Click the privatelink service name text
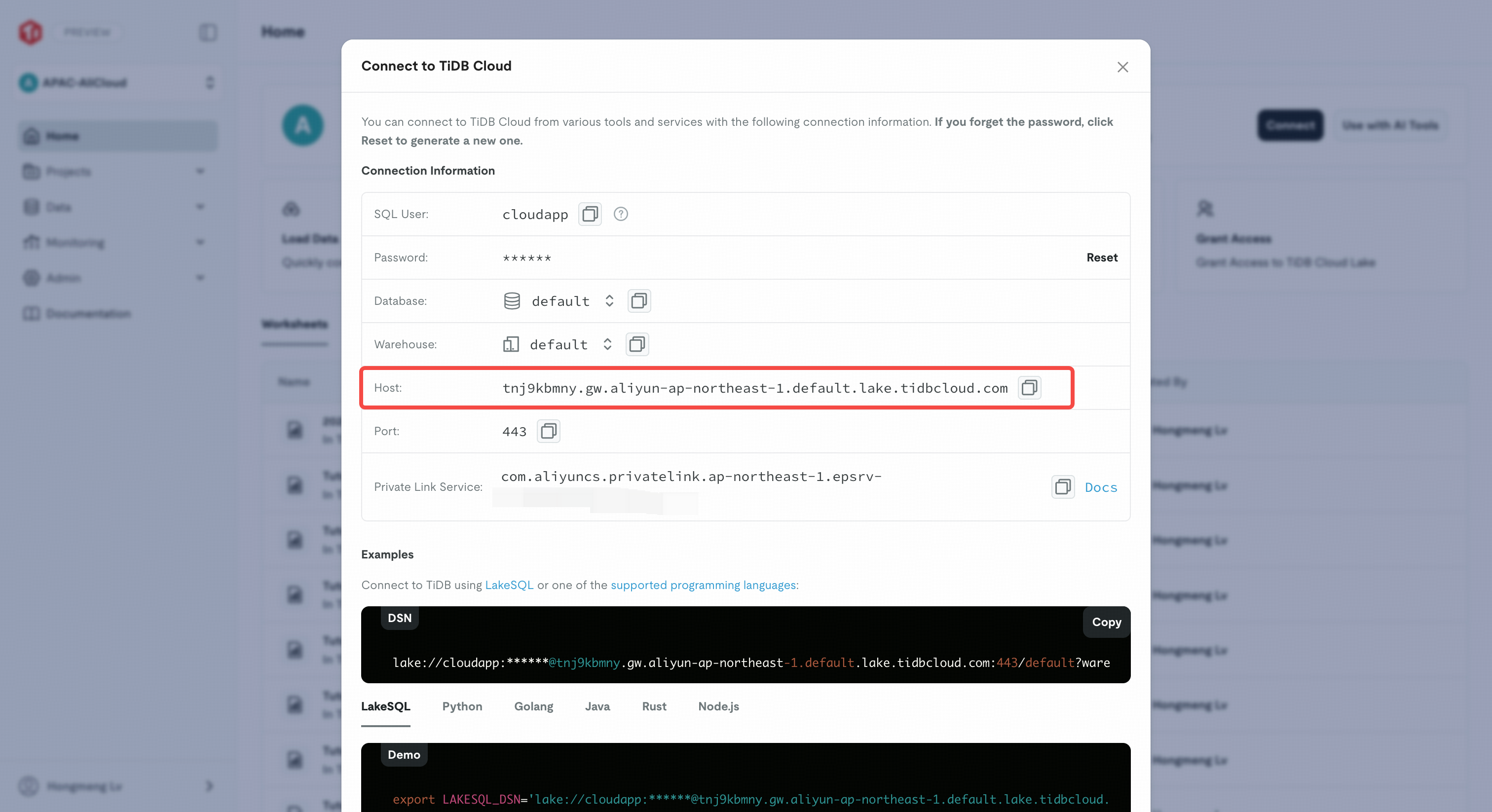 [x=691, y=477]
